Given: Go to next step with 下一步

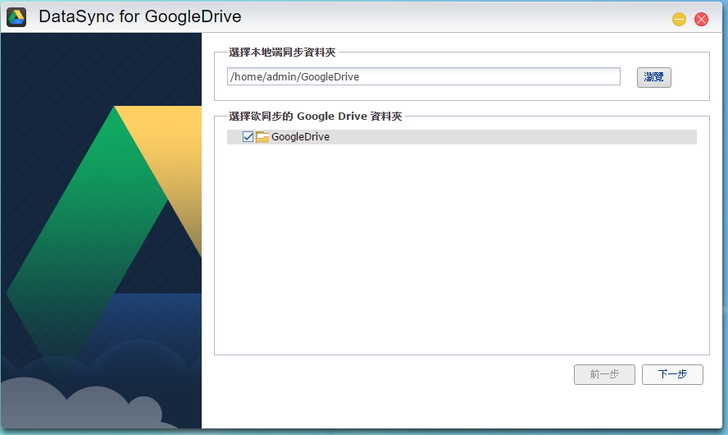Looking at the screenshot, I should coord(672,374).
